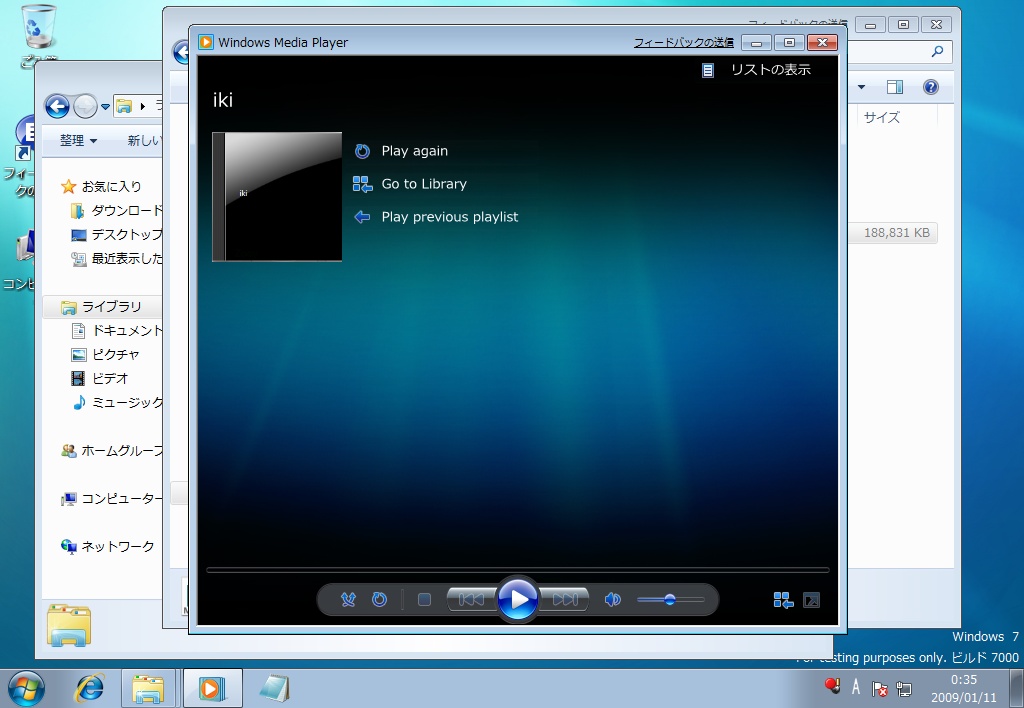
Task: Select コンピューター in navigation pane
Action: coord(121,500)
